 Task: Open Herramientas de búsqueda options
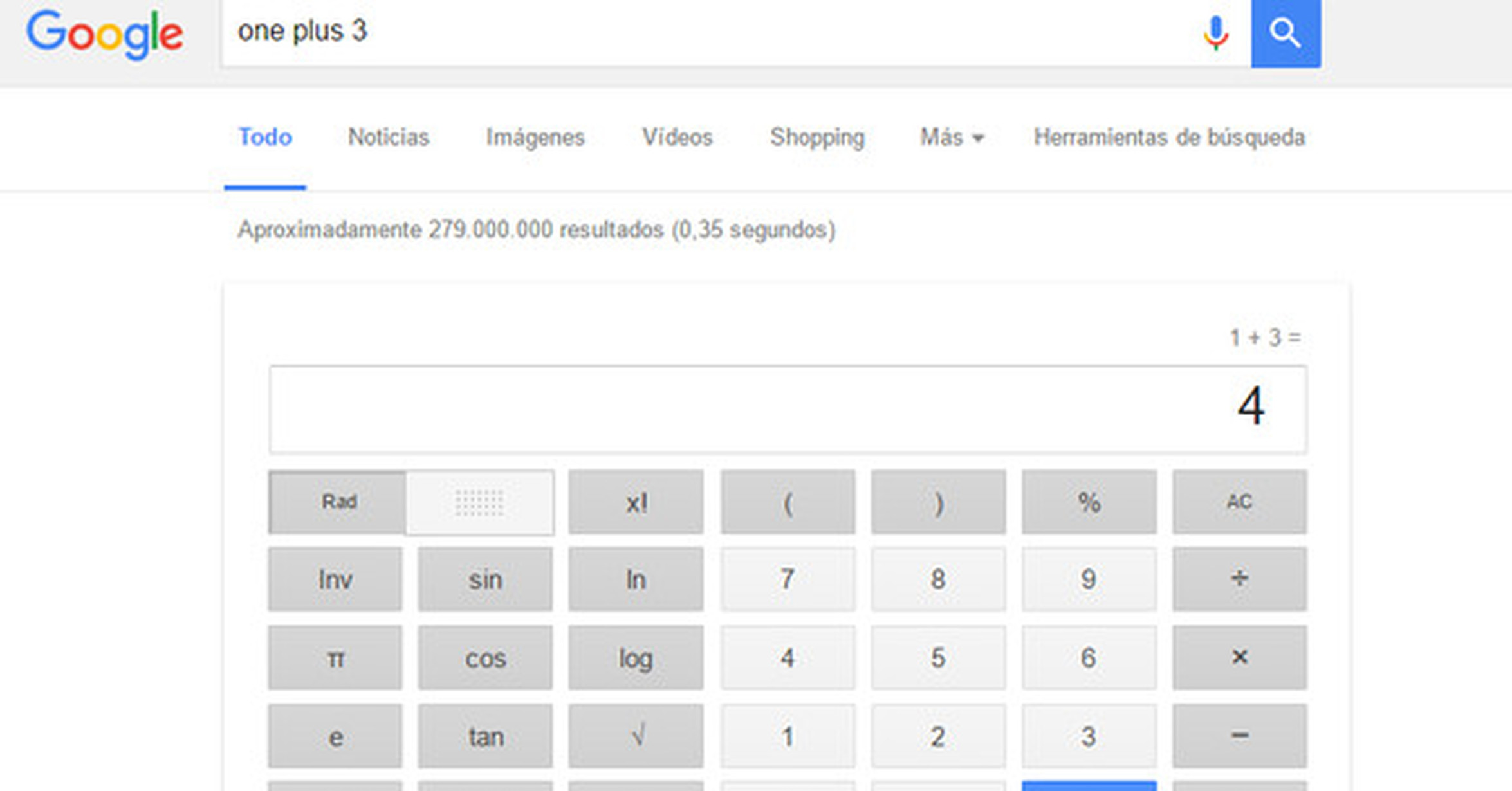pyautogui.click(x=1168, y=138)
